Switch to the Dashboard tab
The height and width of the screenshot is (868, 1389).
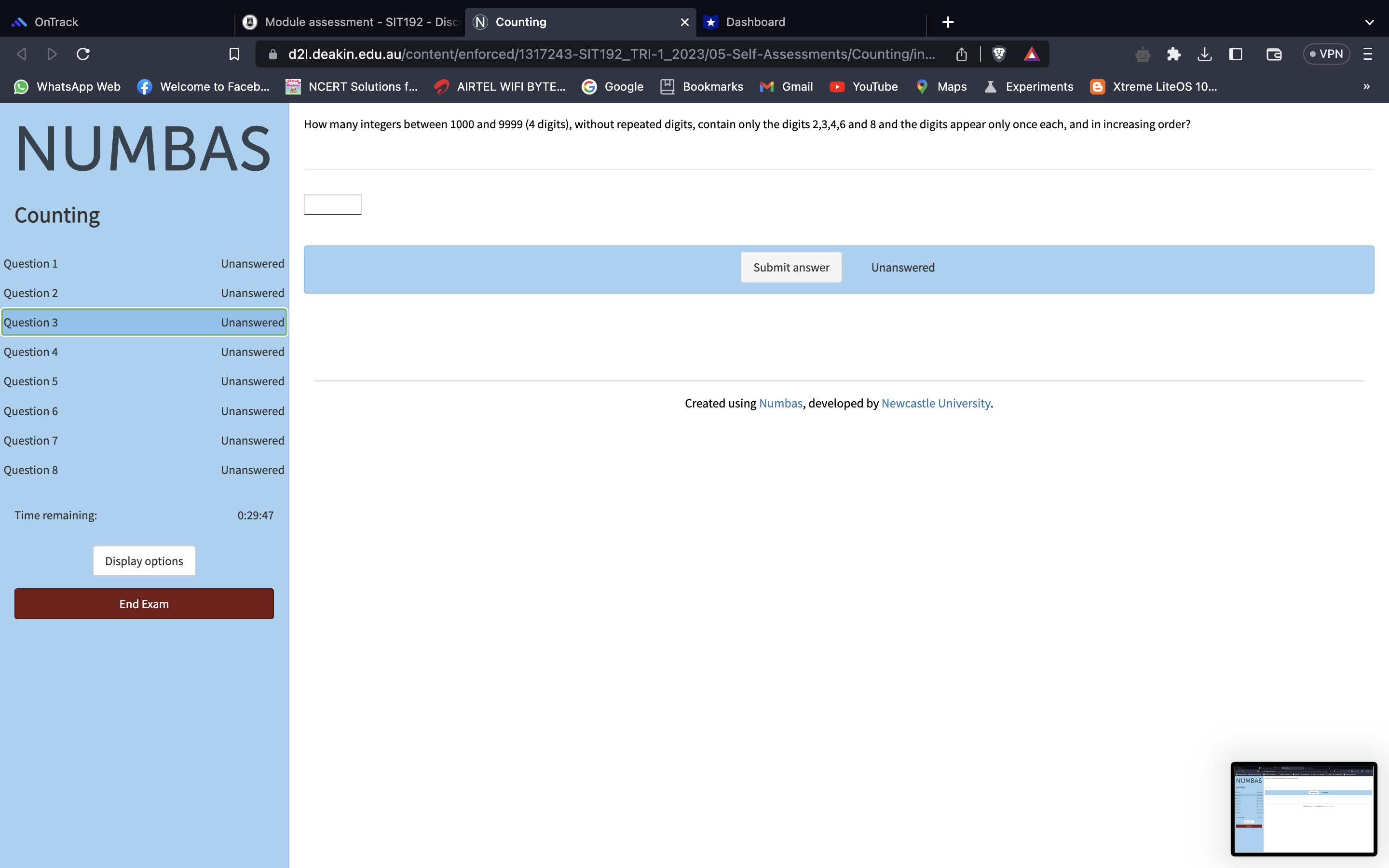[x=755, y=22]
